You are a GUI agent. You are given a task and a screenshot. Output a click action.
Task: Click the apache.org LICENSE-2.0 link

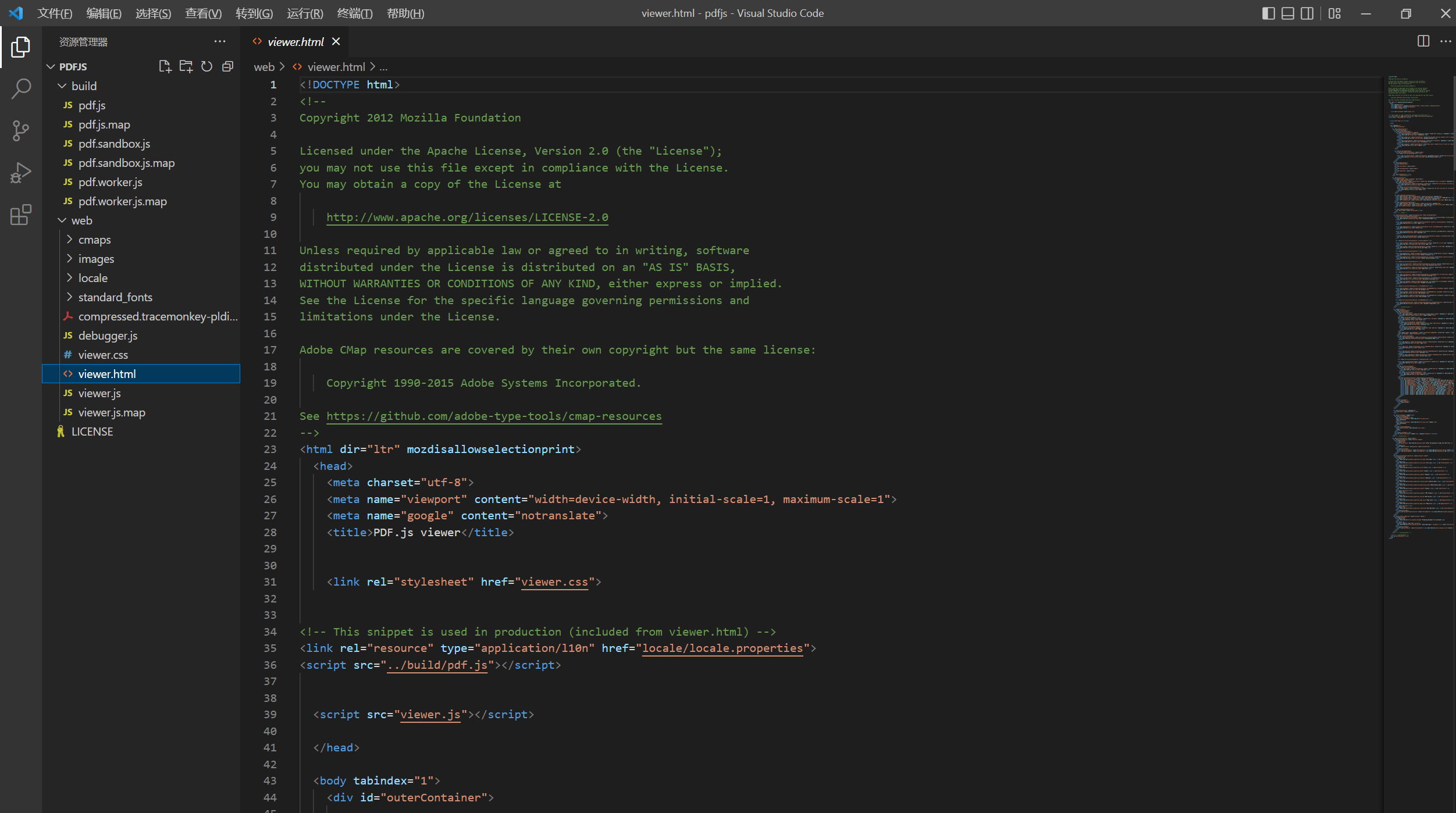pyautogui.click(x=467, y=217)
